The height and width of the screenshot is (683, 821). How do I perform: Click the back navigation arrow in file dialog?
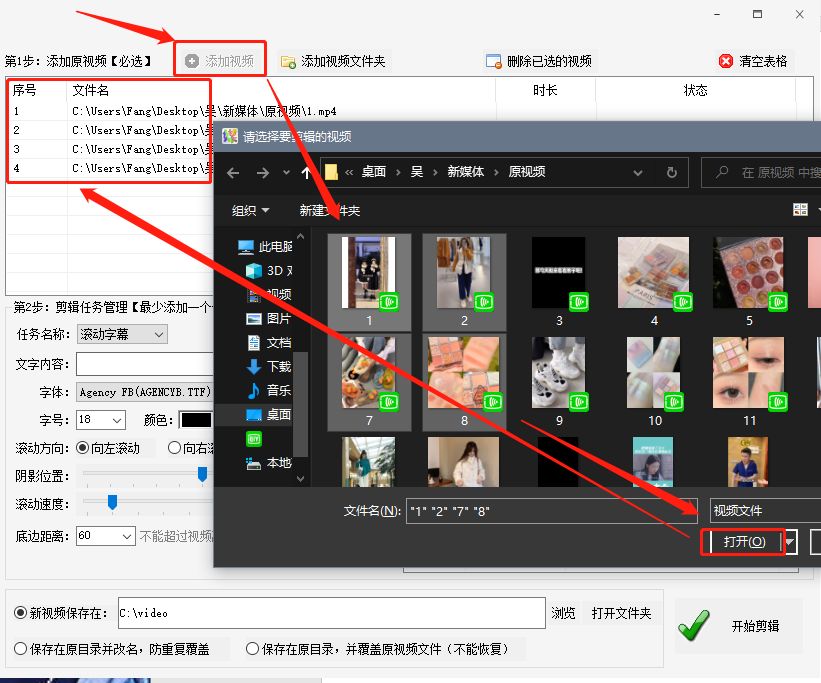pos(231,172)
